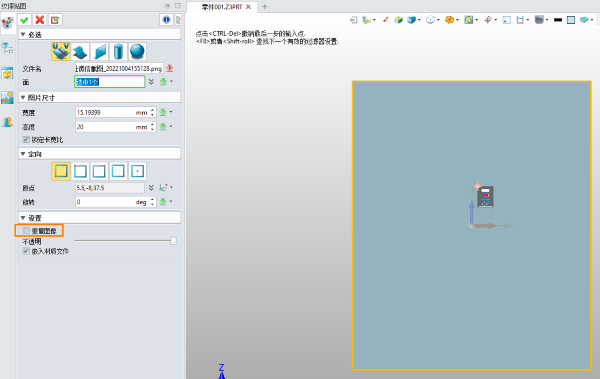Confirm with the green checkmark OK icon
This screenshot has width=600, height=379.
(24, 20)
